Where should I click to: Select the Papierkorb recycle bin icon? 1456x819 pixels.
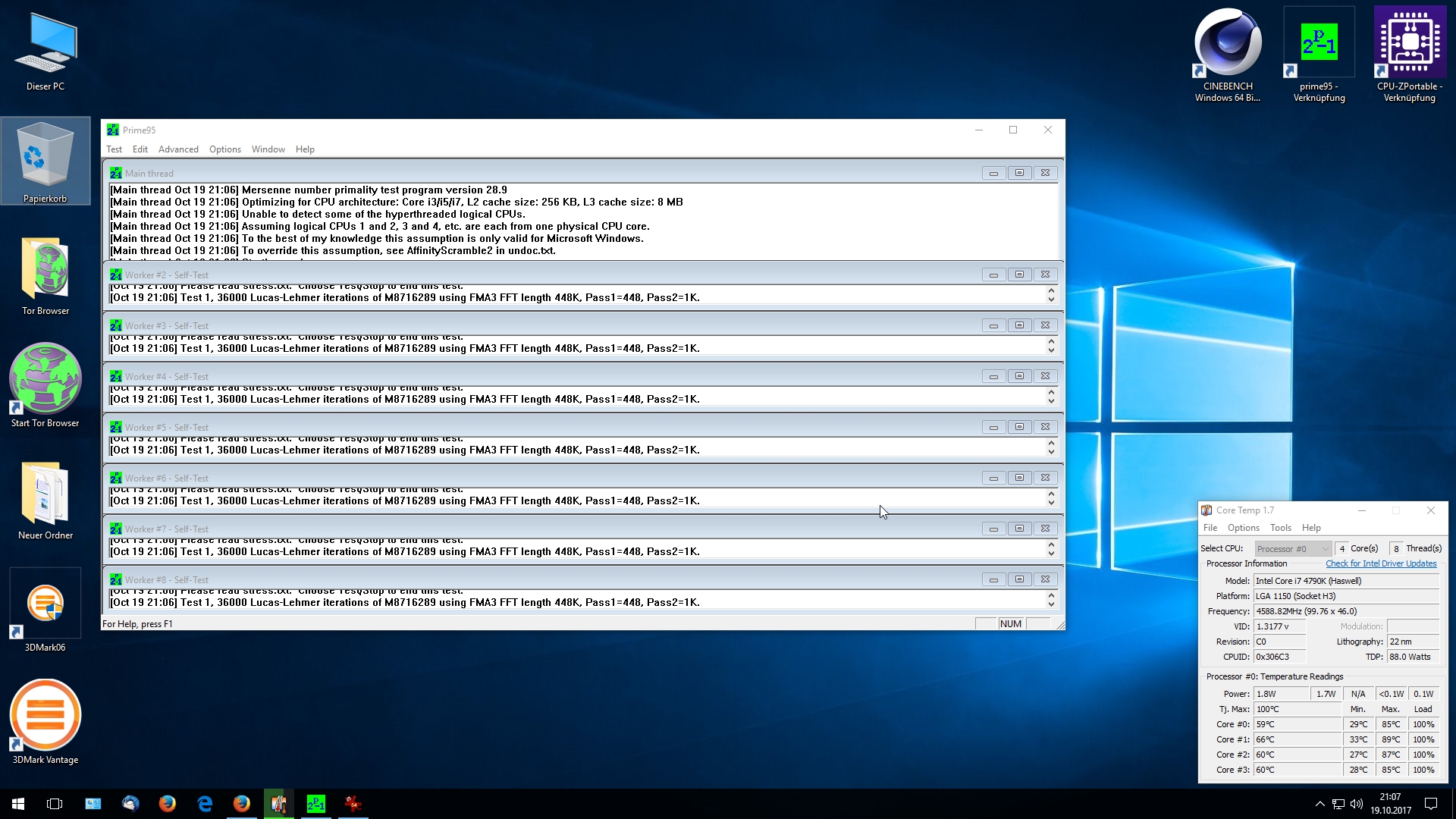click(45, 157)
